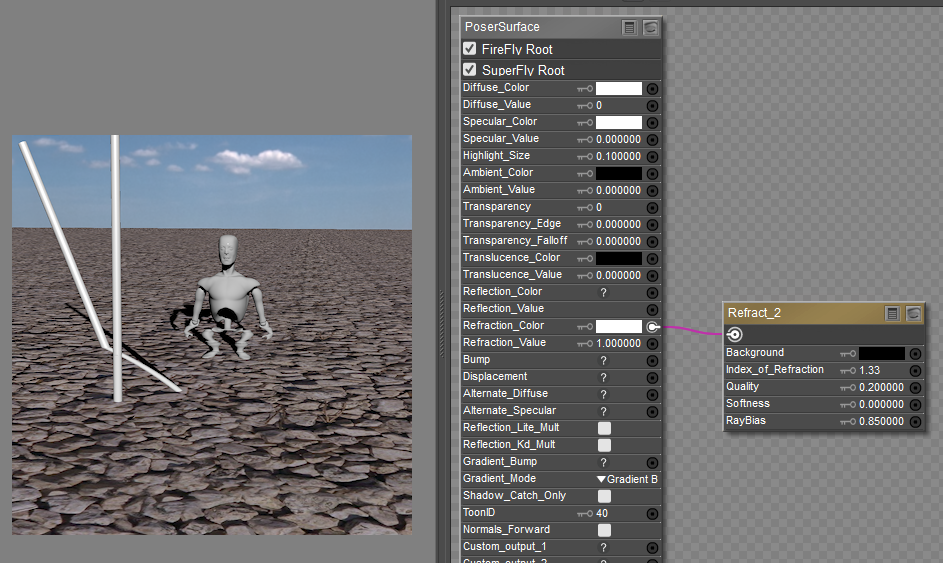
Task: Click the Refract_2 node output connector
Action: click(x=734, y=335)
